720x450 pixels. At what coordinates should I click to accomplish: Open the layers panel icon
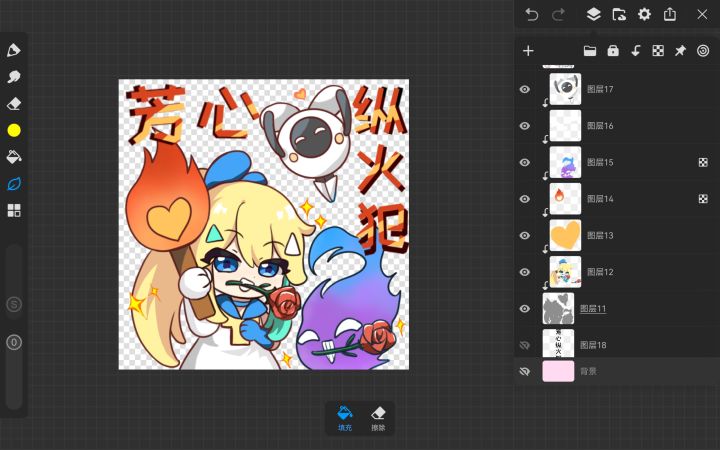point(594,15)
